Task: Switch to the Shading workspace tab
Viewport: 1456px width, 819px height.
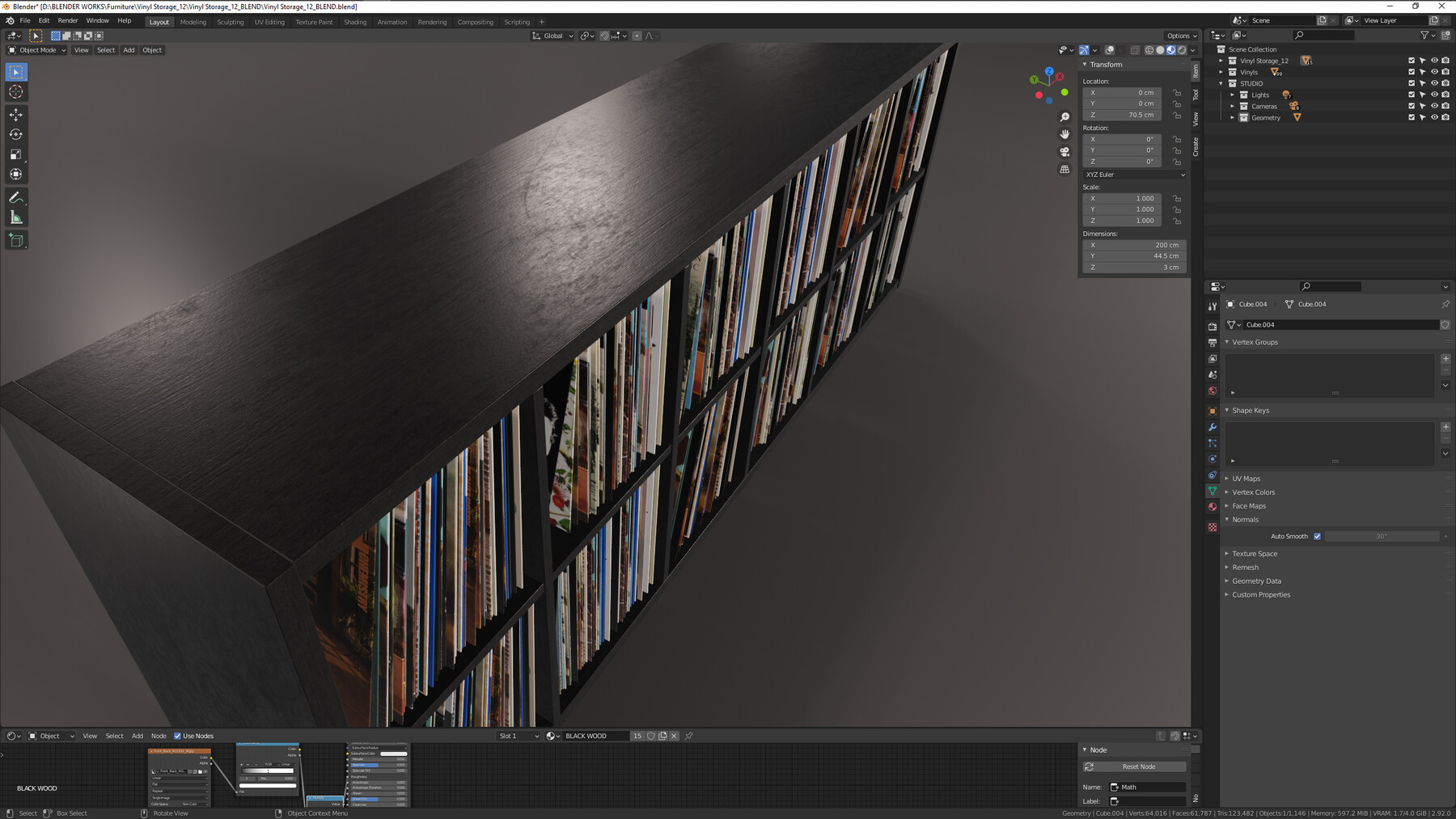Action: pos(354,22)
